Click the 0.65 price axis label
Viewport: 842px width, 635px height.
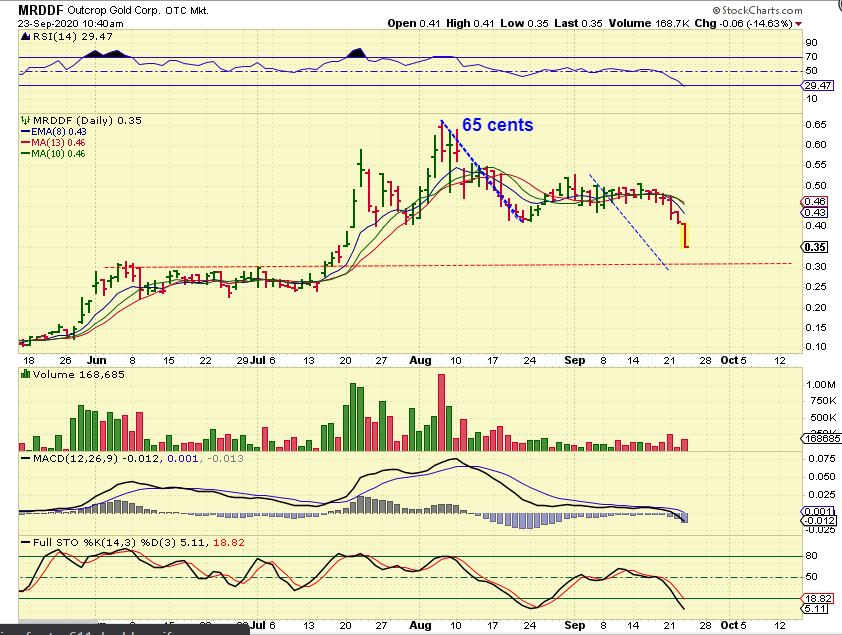click(816, 125)
